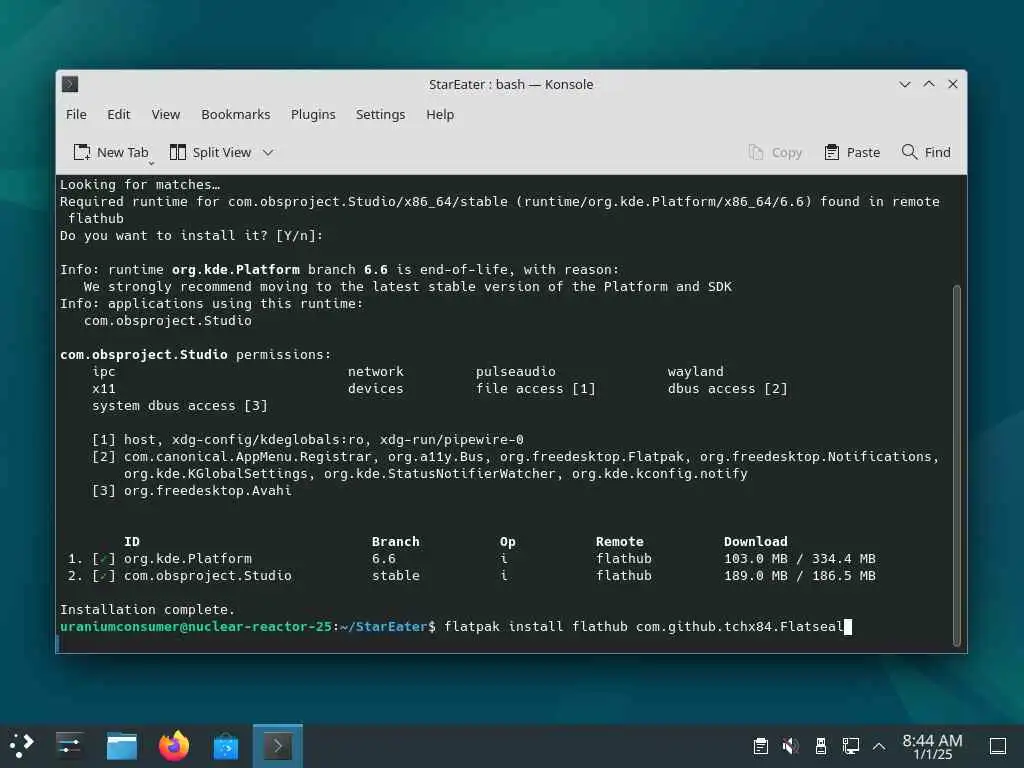1024x768 pixels.
Task: Open the Settings menu
Action: click(380, 114)
